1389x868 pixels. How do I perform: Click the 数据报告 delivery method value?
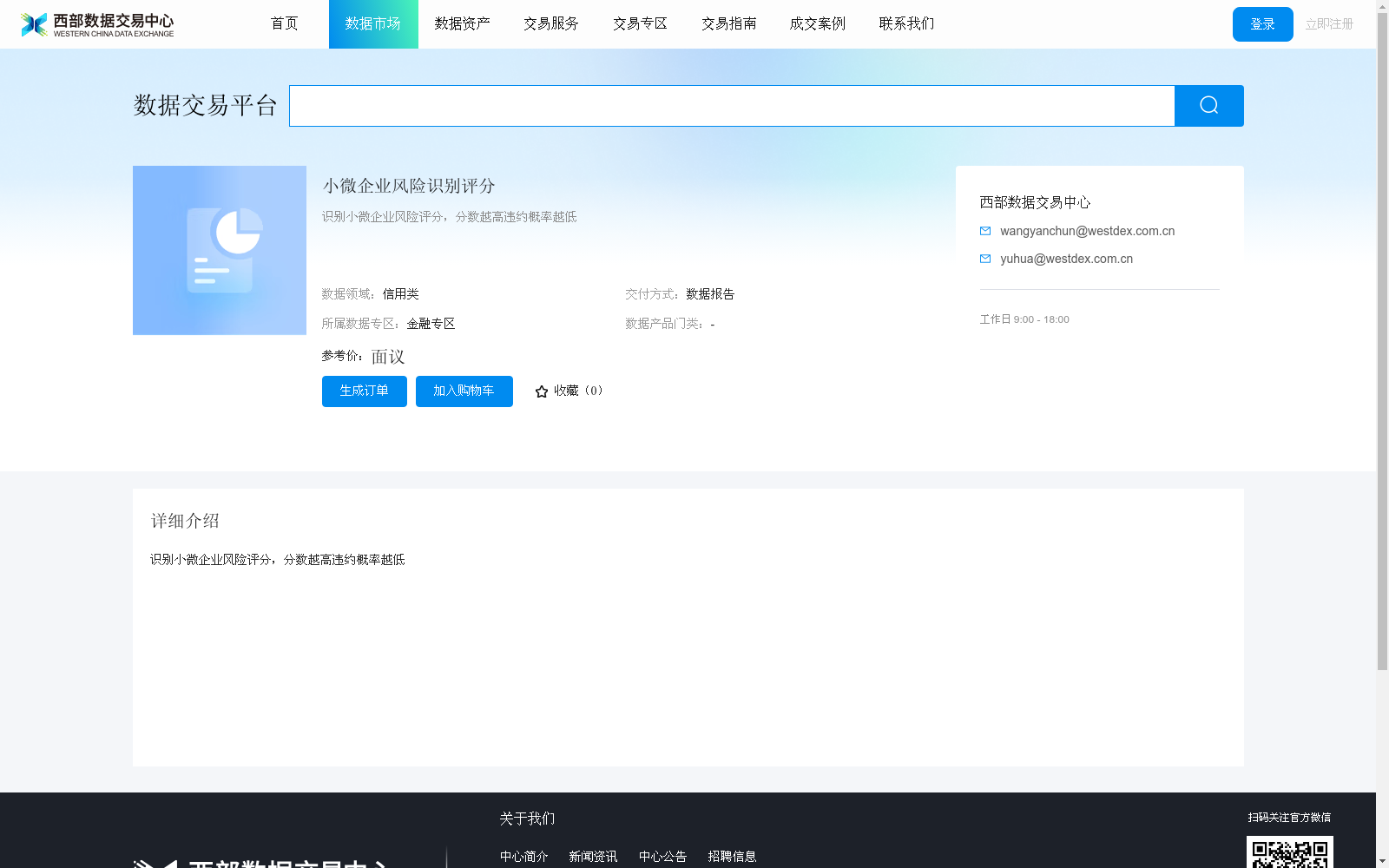click(710, 294)
